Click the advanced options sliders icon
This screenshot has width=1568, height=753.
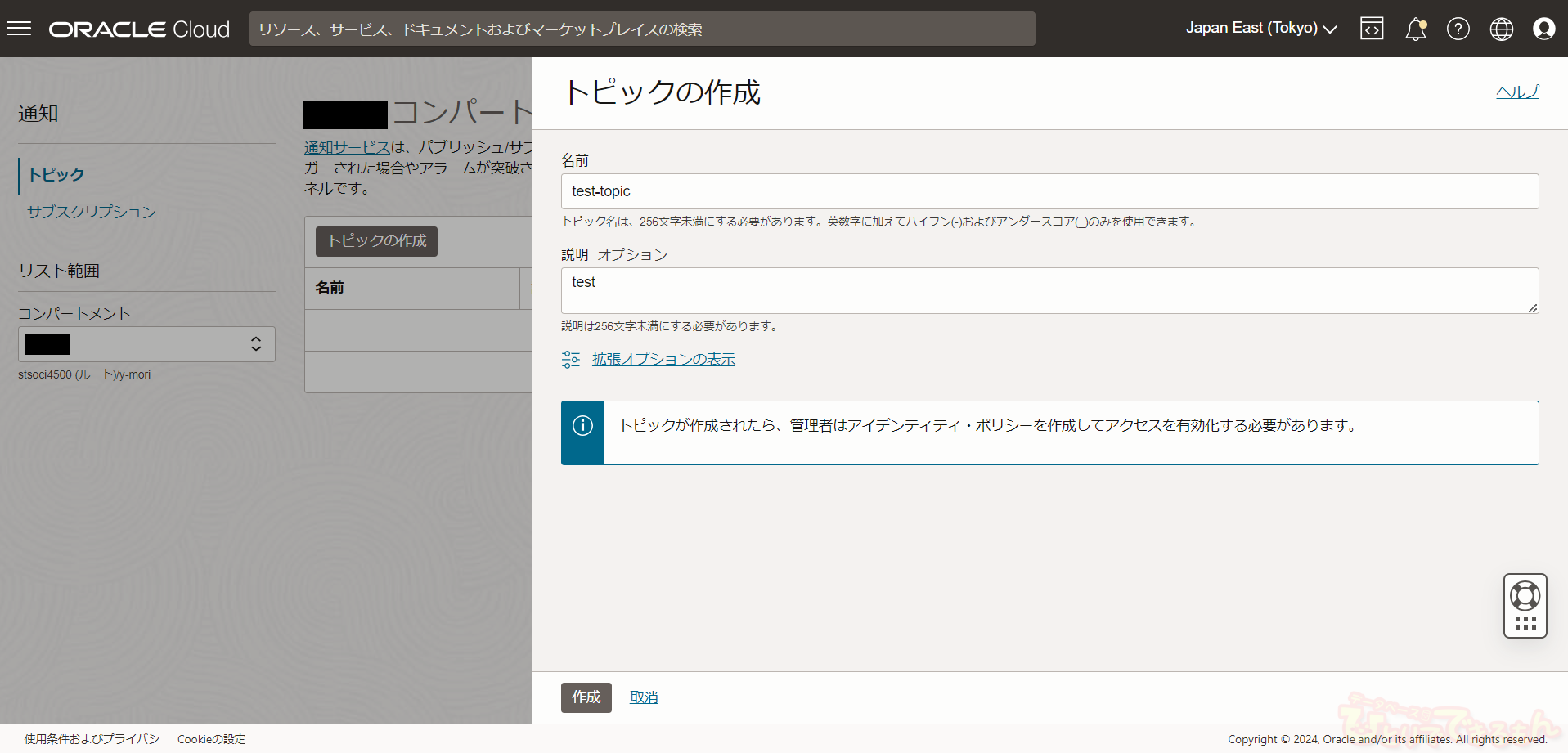pyautogui.click(x=571, y=360)
